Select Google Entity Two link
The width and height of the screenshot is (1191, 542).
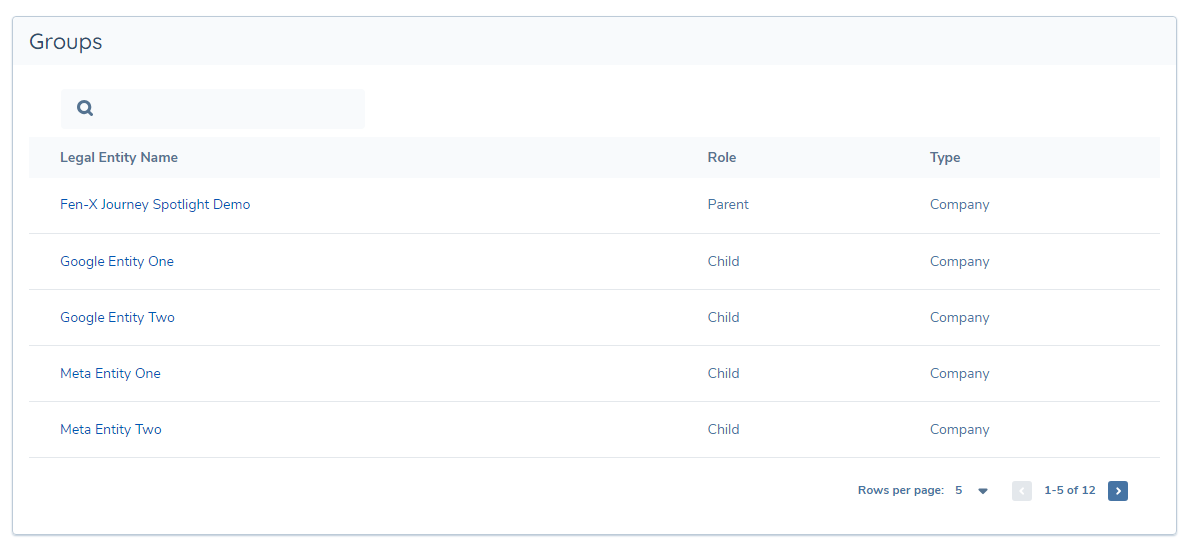tap(117, 318)
